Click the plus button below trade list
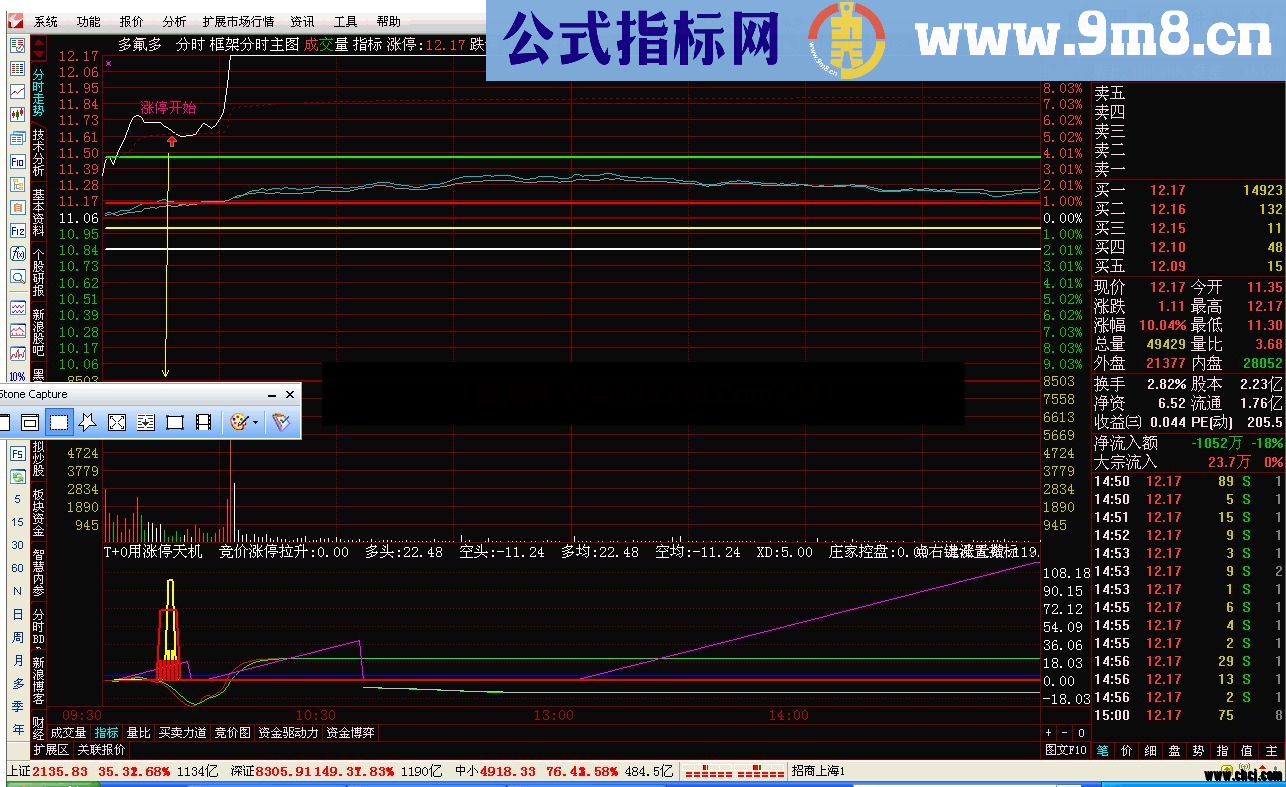Viewport: 1286px width, 787px height. [x=1049, y=733]
